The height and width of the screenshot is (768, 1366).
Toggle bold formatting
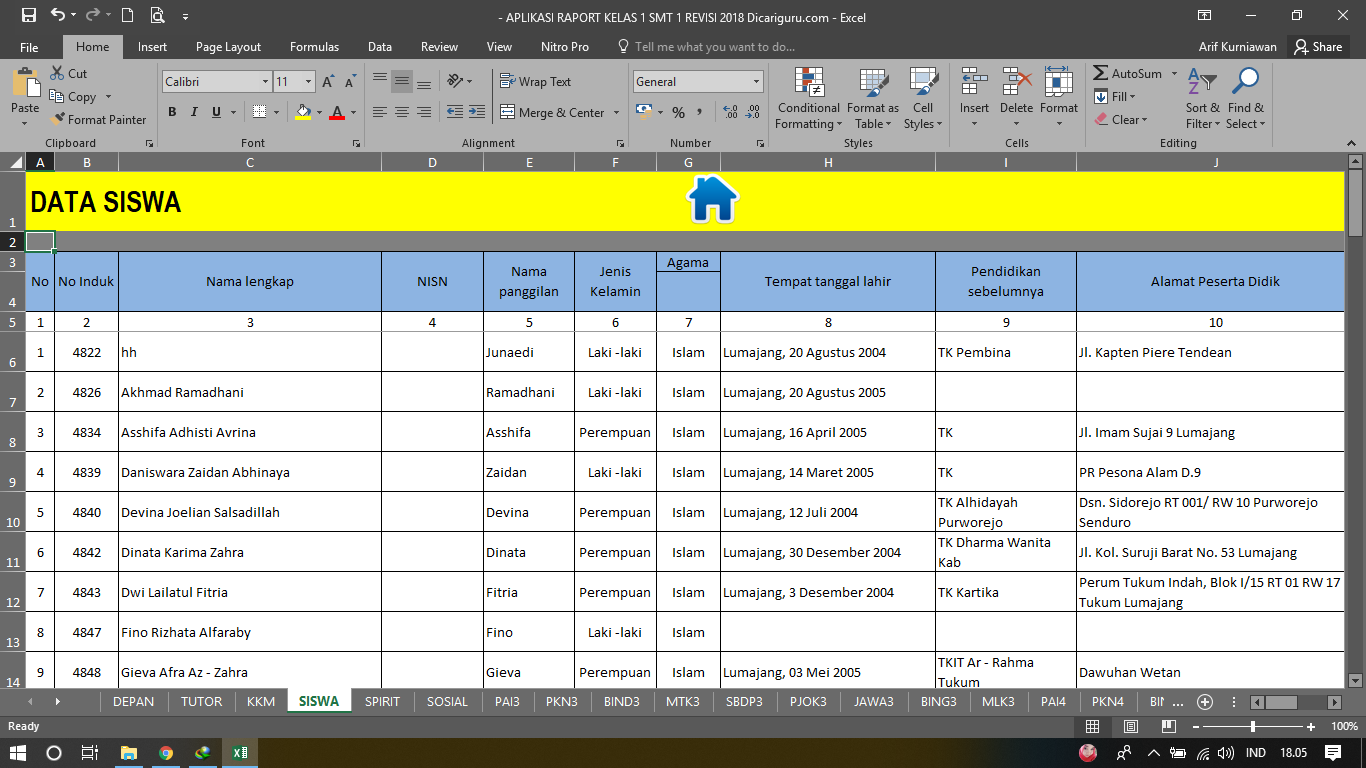[172, 112]
